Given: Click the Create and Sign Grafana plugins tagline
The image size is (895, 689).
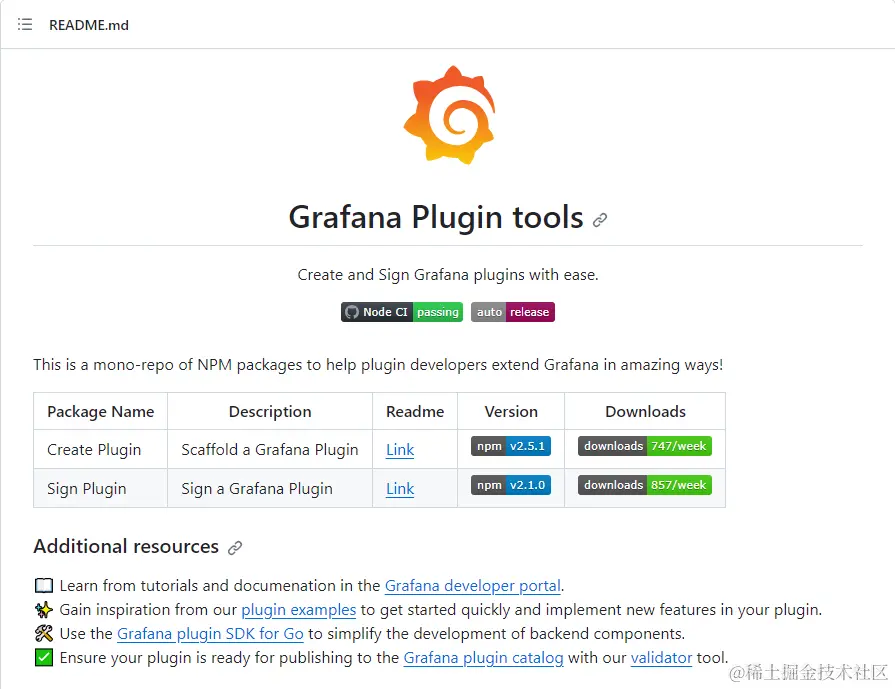Looking at the screenshot, I should [x=448, y=275].
